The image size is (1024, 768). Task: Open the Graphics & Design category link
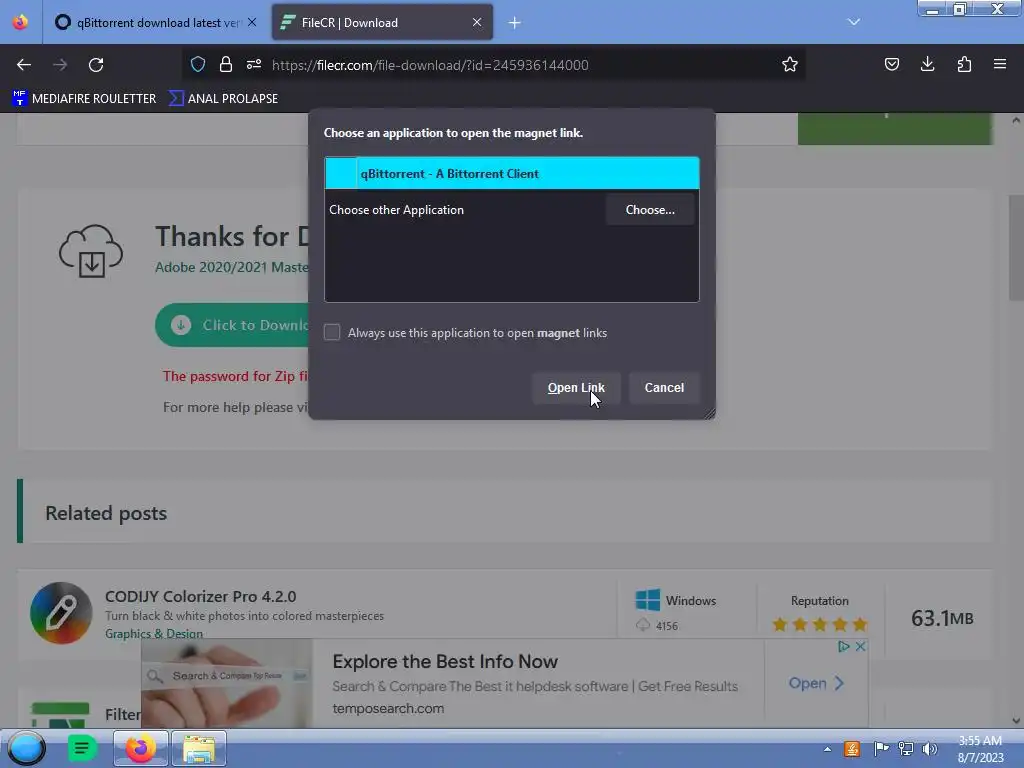[154, 633]
